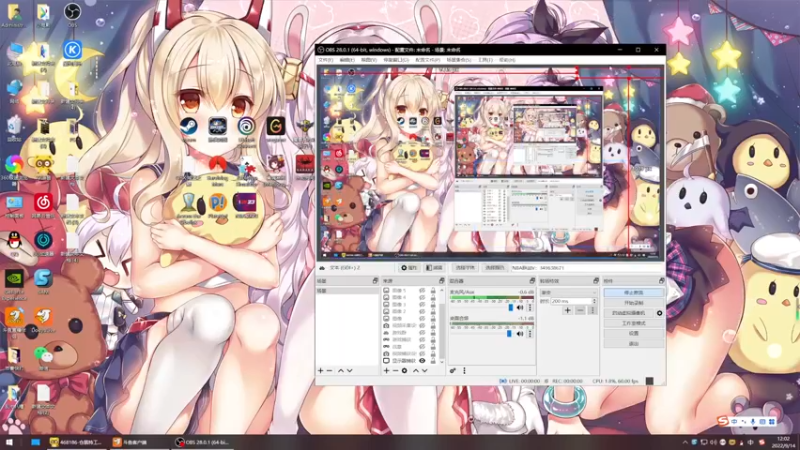Open Kugou music desktop icon
Image resolution: width=800 pixels, height=450 pixels.
(72, 53)
